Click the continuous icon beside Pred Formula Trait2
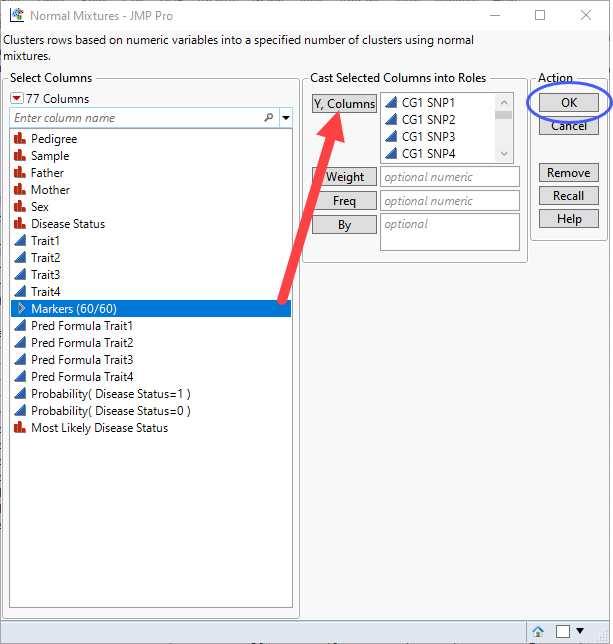 (20, 343)
